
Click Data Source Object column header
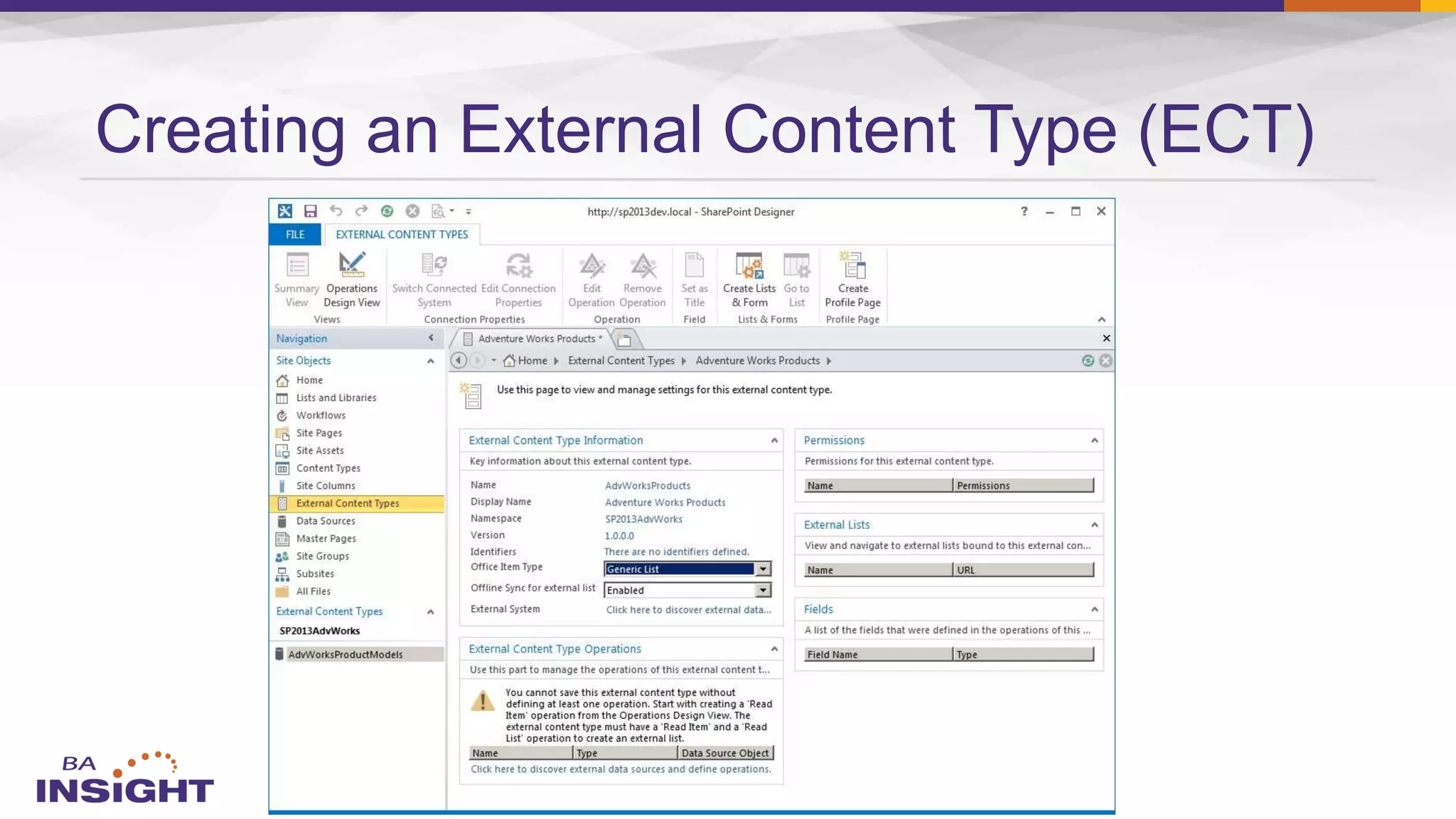click(x=725, y=753)
